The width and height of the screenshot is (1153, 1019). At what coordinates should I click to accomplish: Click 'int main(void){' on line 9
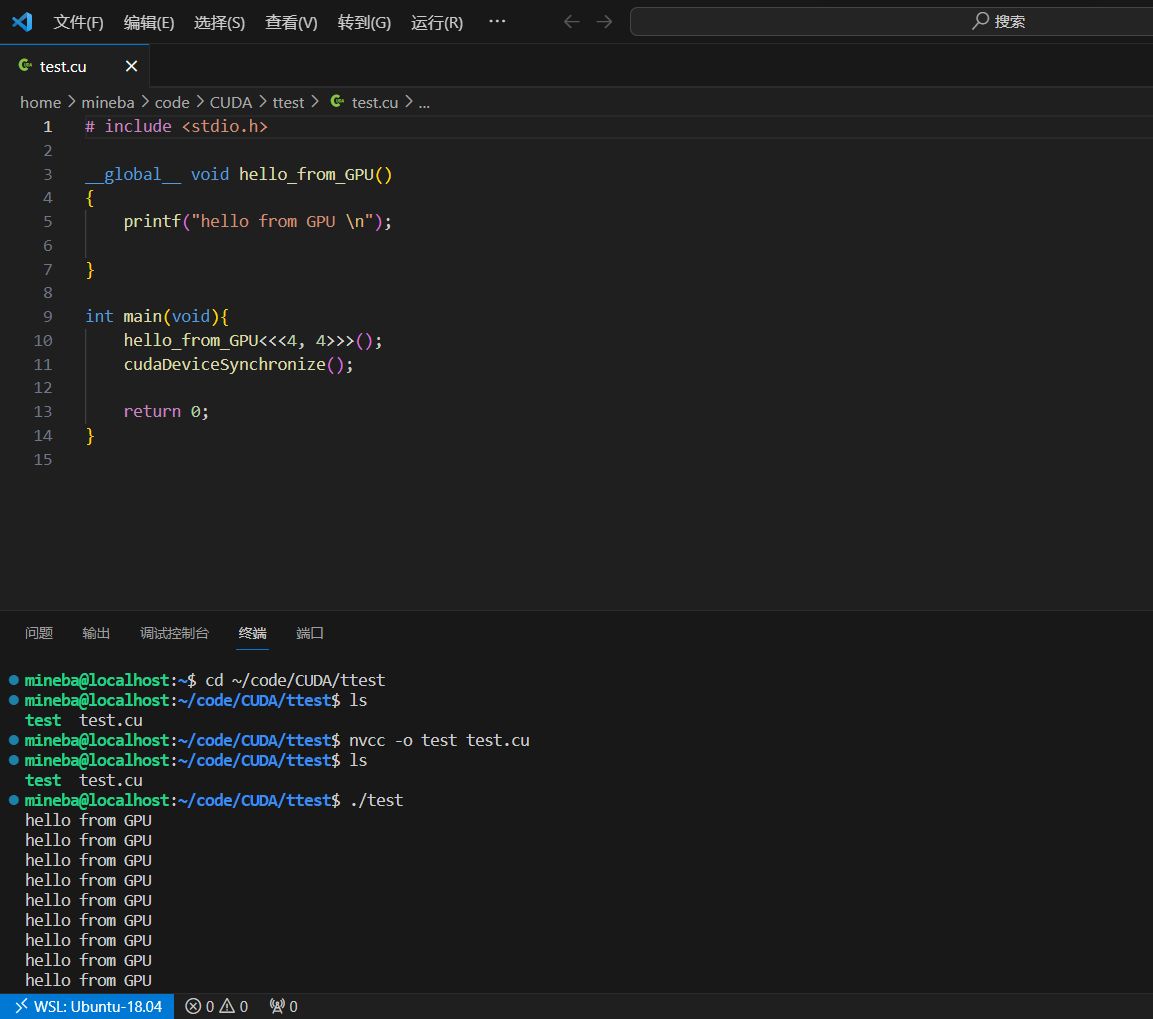point(157,316)
